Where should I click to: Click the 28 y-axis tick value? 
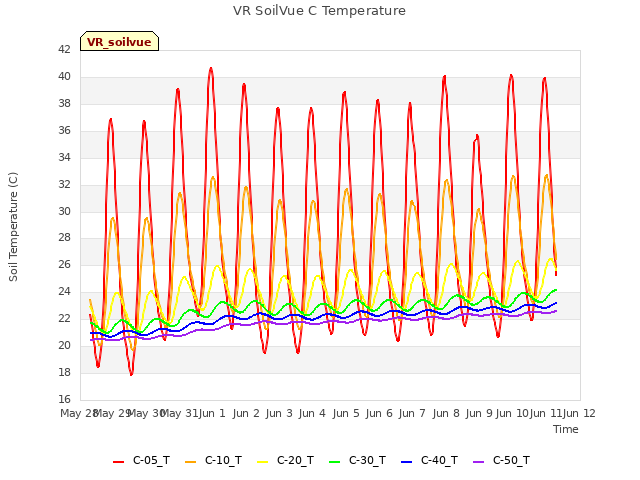[64, 237]
